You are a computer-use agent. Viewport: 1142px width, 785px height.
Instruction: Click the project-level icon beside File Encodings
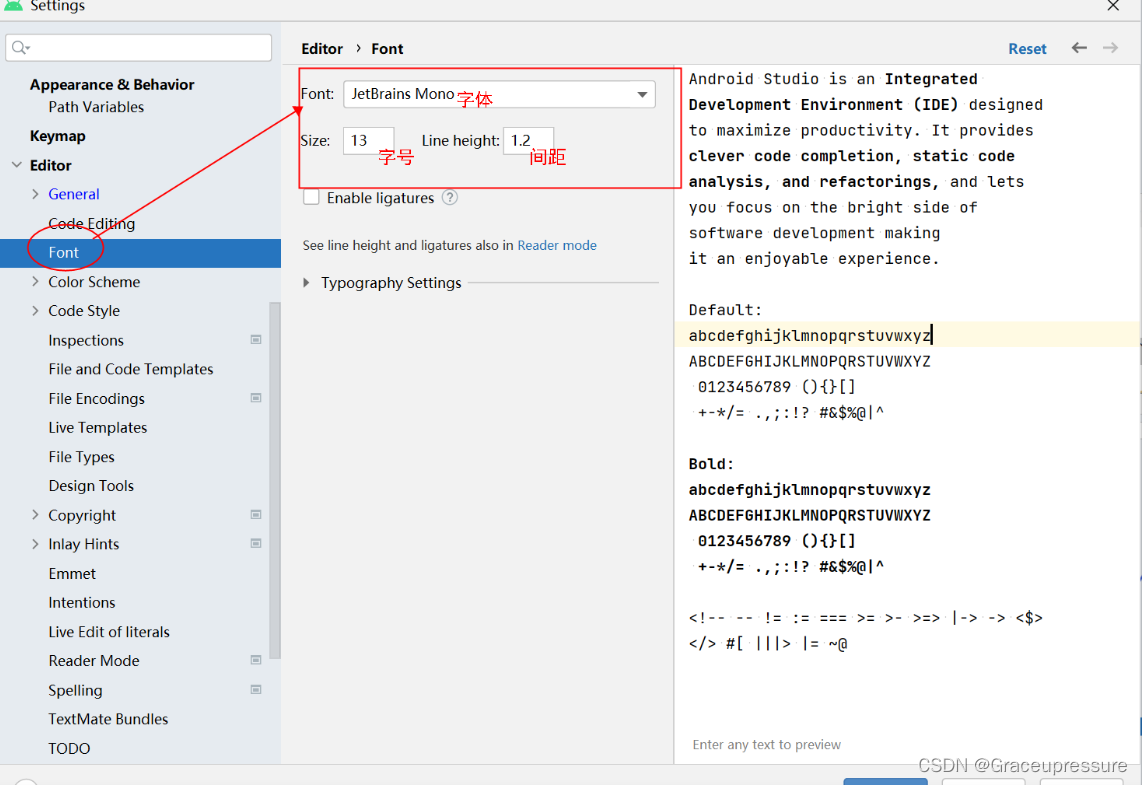tap(256, 398)
